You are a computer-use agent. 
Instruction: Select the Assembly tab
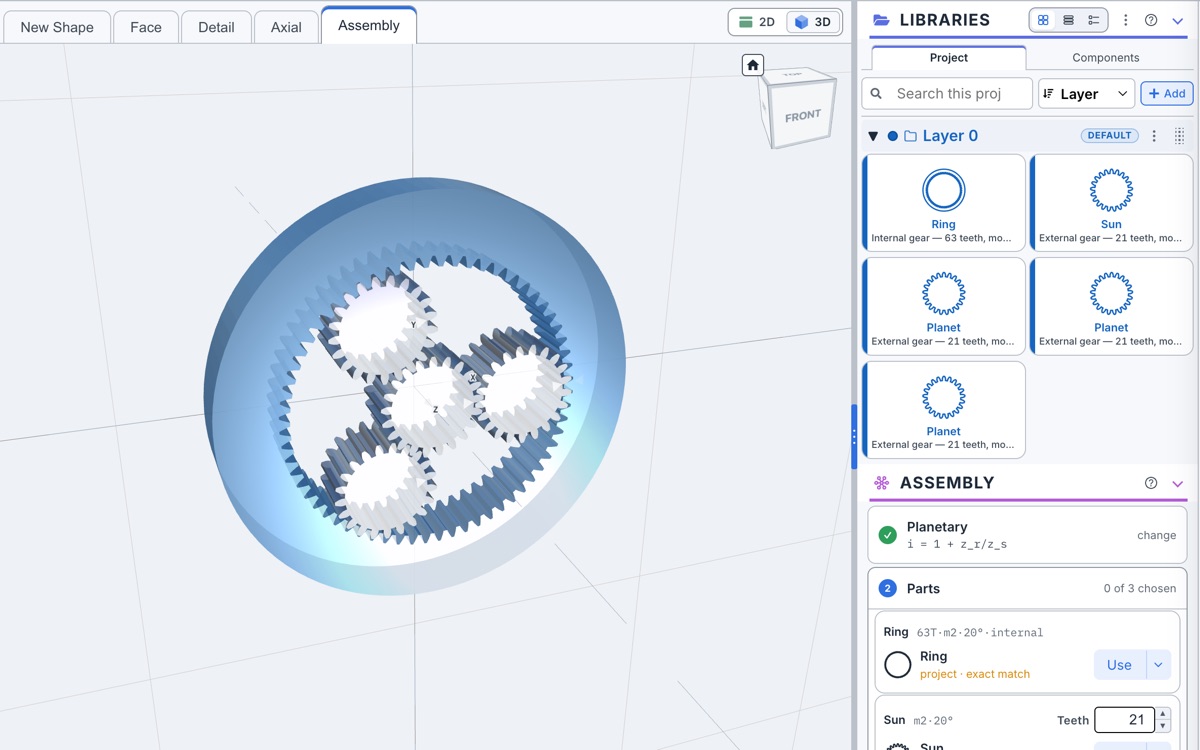[x=369, y=25]
